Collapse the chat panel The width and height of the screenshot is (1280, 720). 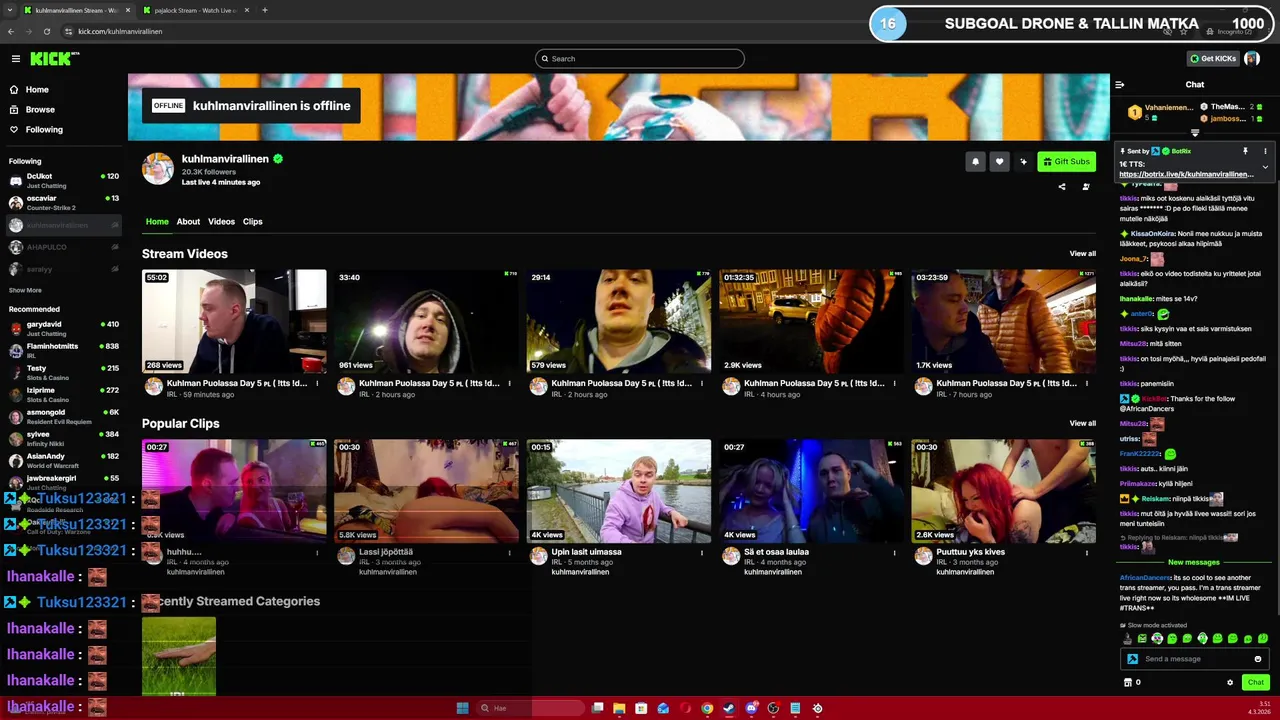1120,85
